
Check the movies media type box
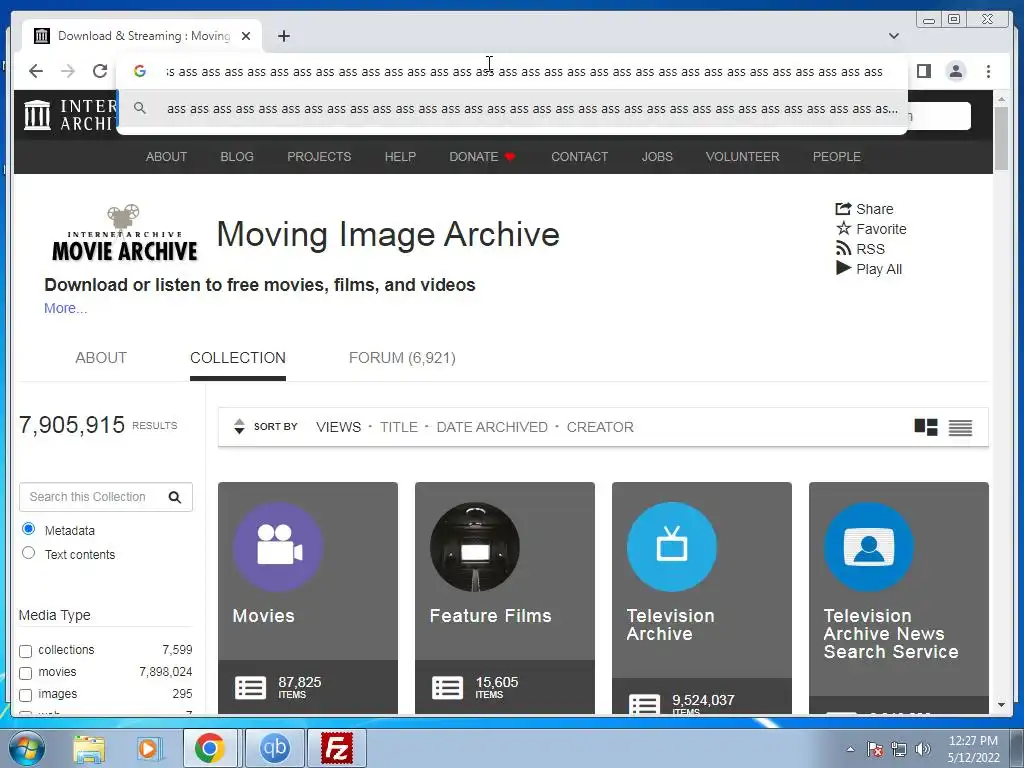[x=25, y=673]
